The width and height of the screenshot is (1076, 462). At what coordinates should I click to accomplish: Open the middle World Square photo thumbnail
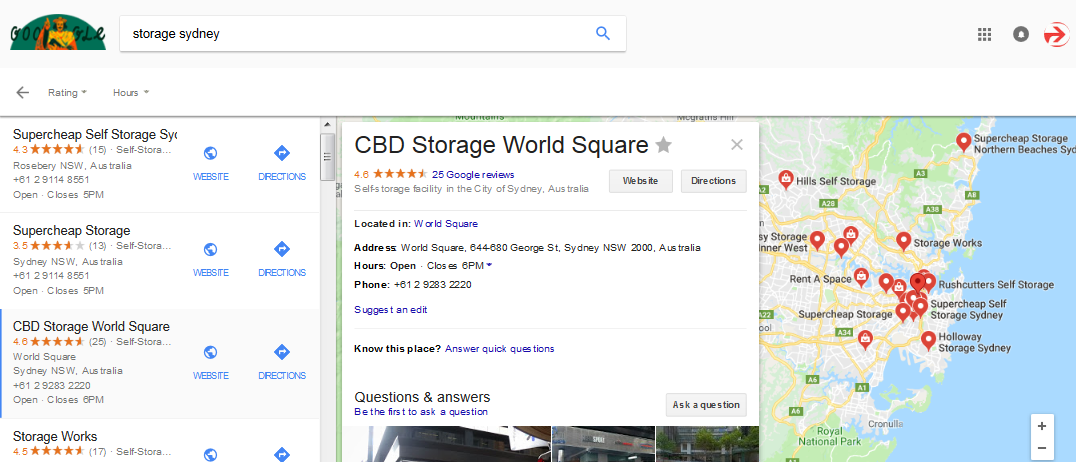coord(603,444)
